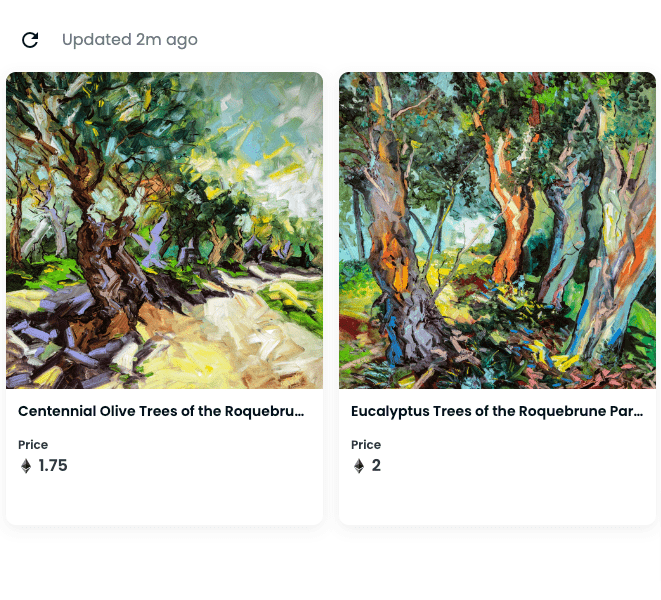
Task: Click the 1.75 price value
Action: coord(53,465)
